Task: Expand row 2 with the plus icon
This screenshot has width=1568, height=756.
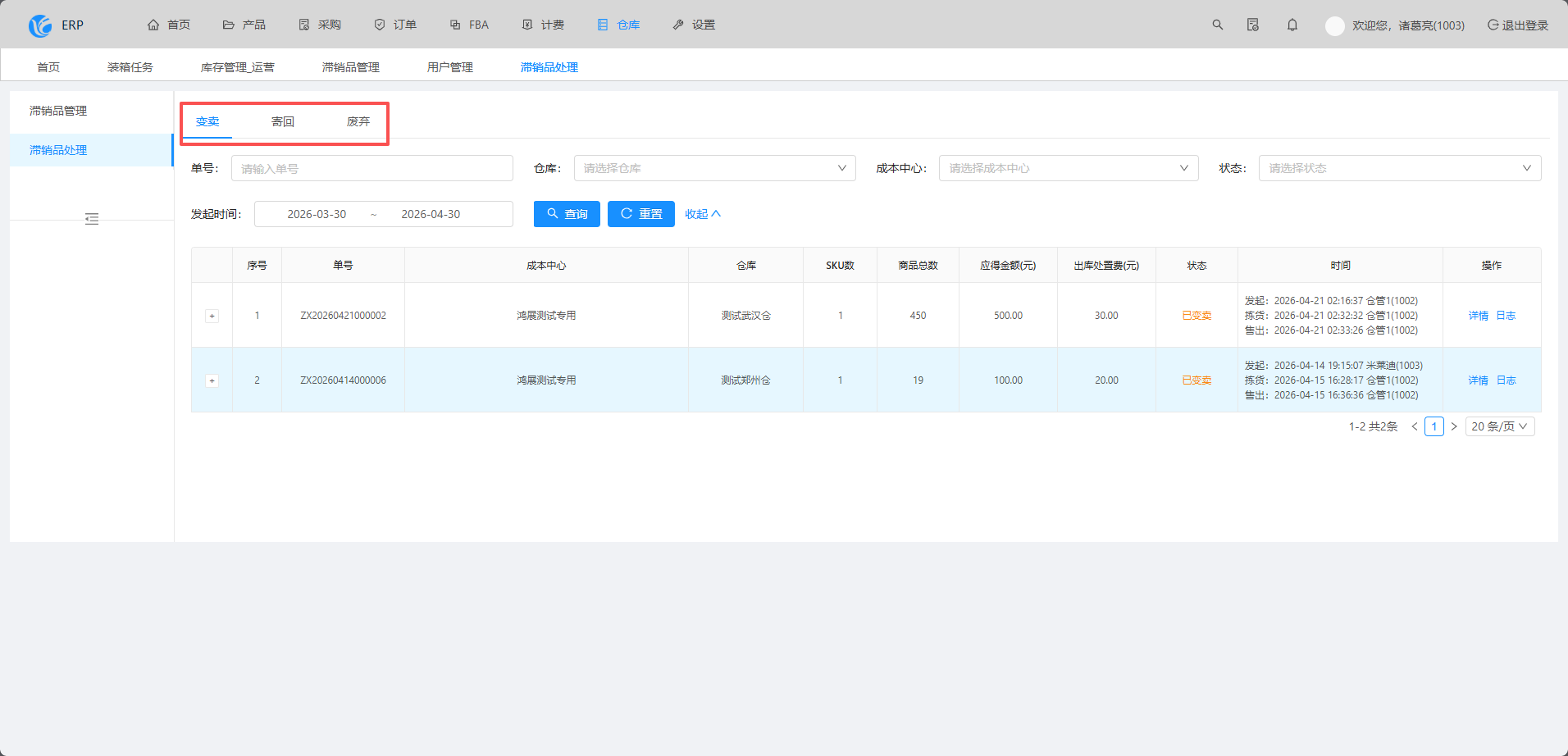Action: [x=212, y=380]
